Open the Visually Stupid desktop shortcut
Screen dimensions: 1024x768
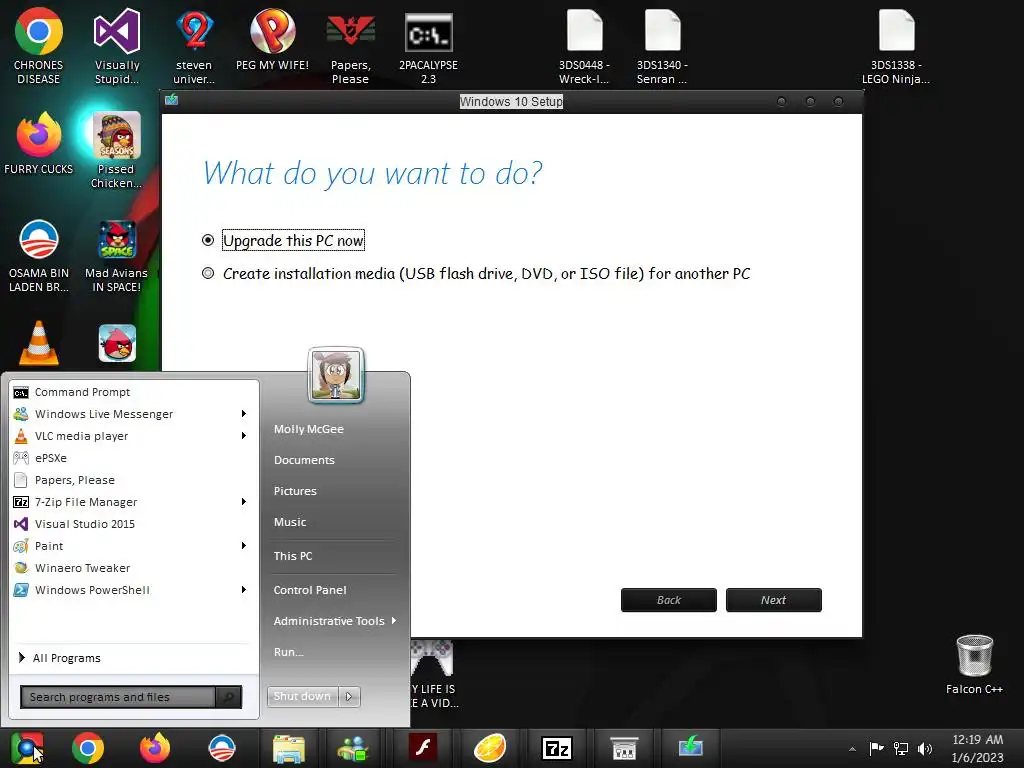click(117, 46)
